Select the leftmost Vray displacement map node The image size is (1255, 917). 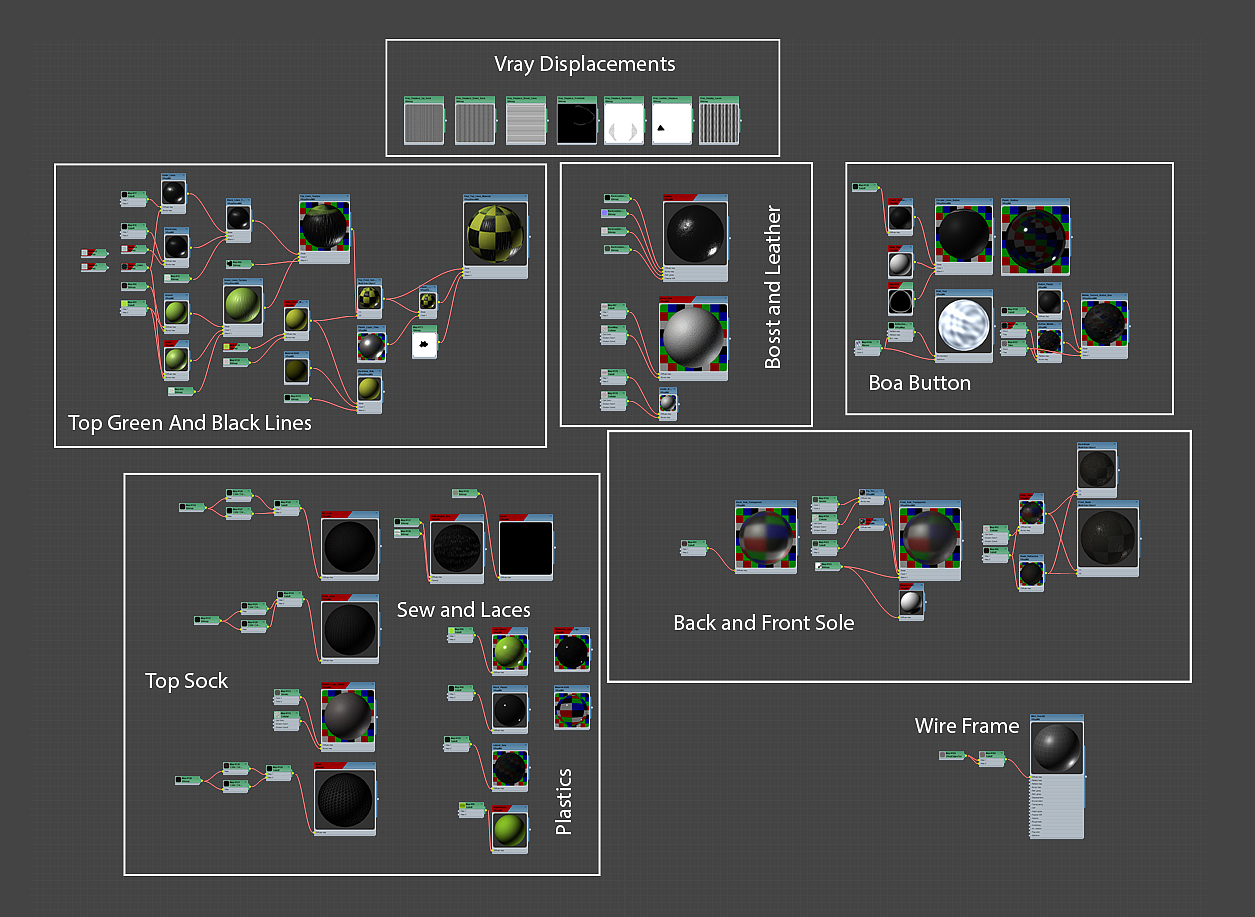[x=424, y=122]
